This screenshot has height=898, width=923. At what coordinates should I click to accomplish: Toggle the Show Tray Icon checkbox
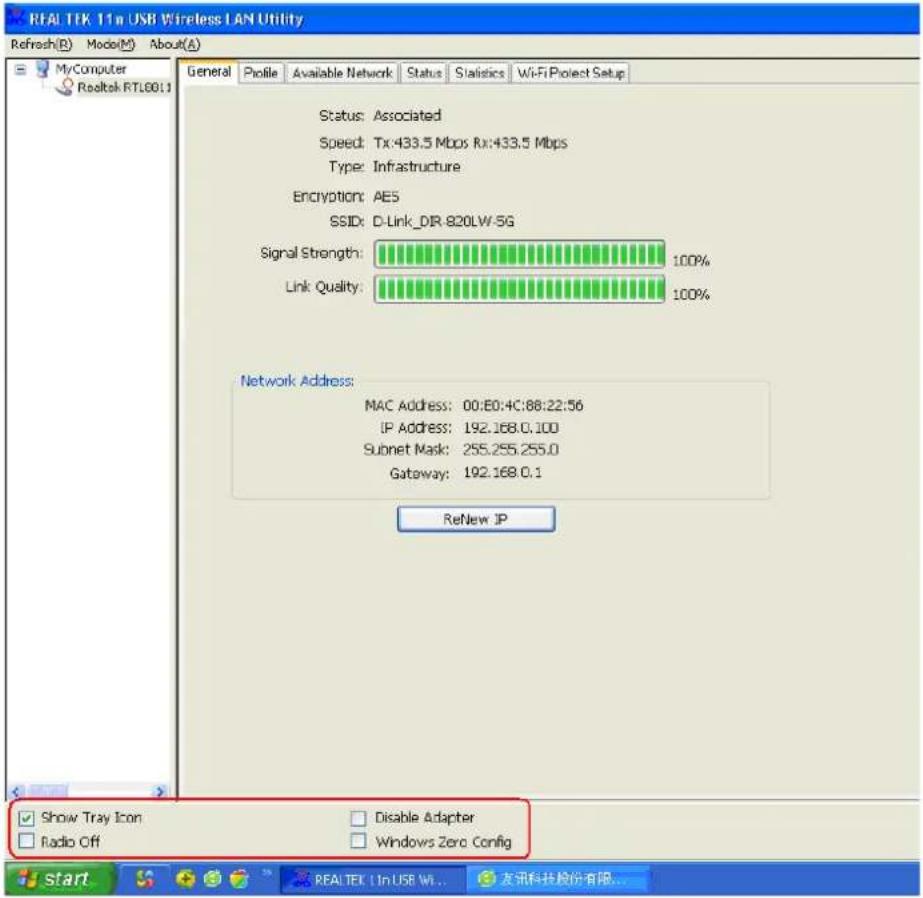[x=26, y=818]
